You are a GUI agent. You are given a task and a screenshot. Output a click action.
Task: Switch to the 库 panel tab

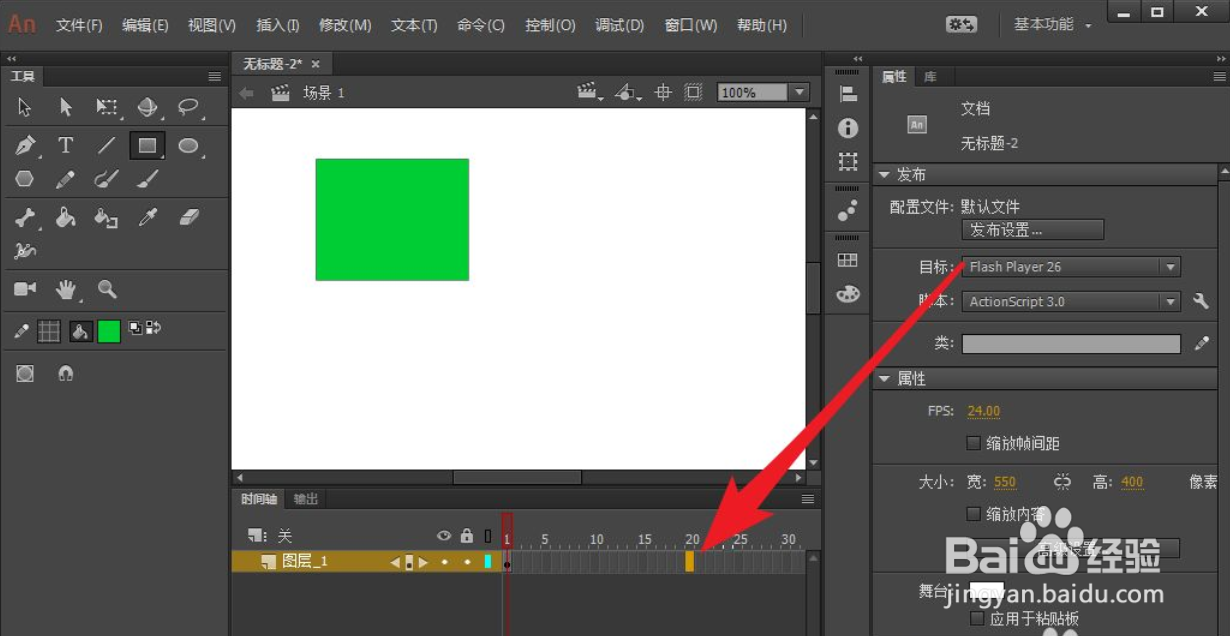(930, 76)
